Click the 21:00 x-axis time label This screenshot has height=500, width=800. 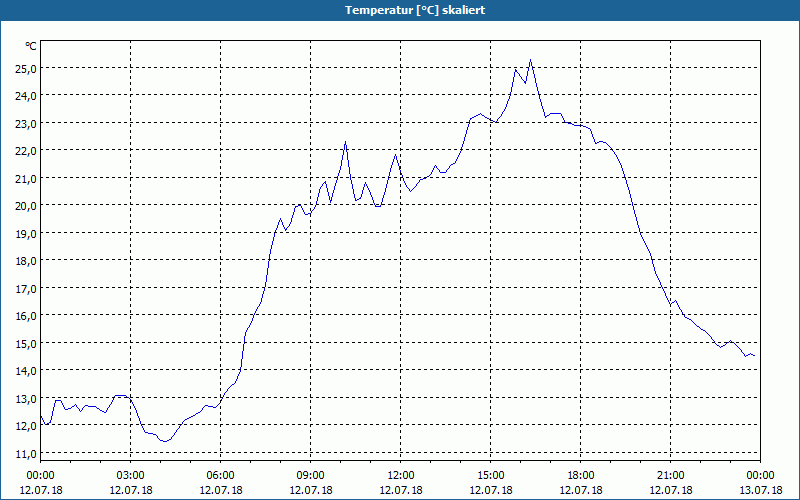coord(670,476)
